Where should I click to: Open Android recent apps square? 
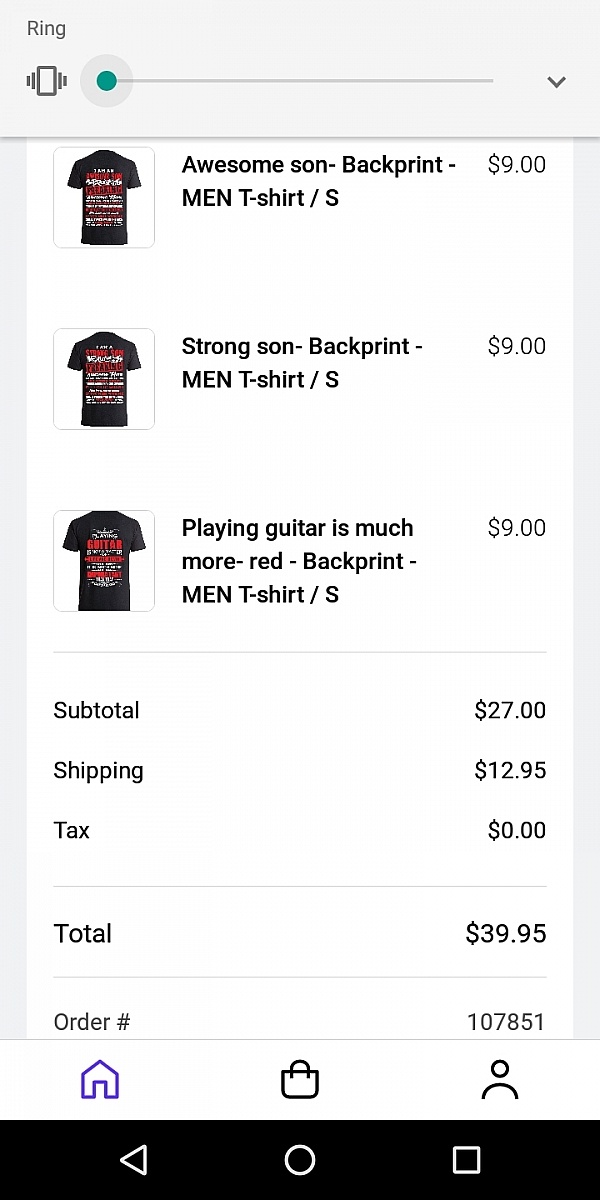pos(466,1160)
